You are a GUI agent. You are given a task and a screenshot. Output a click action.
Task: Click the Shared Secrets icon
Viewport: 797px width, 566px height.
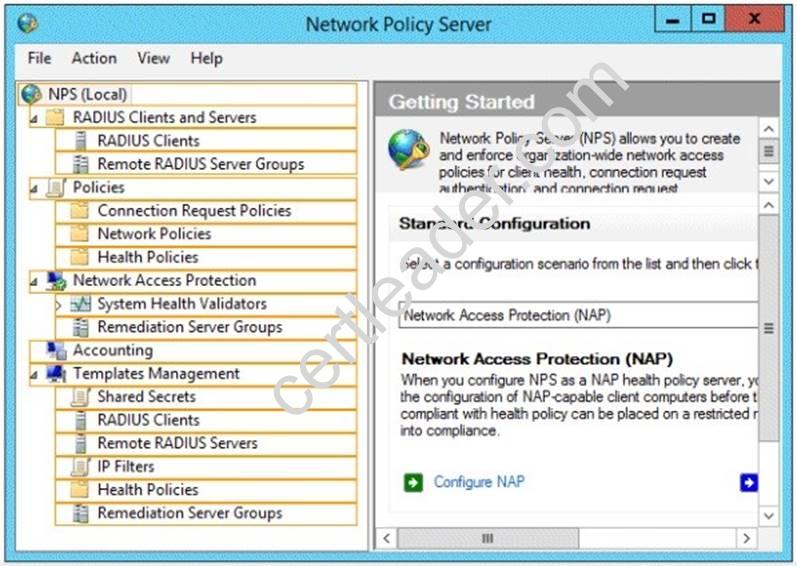coord(80,397)
